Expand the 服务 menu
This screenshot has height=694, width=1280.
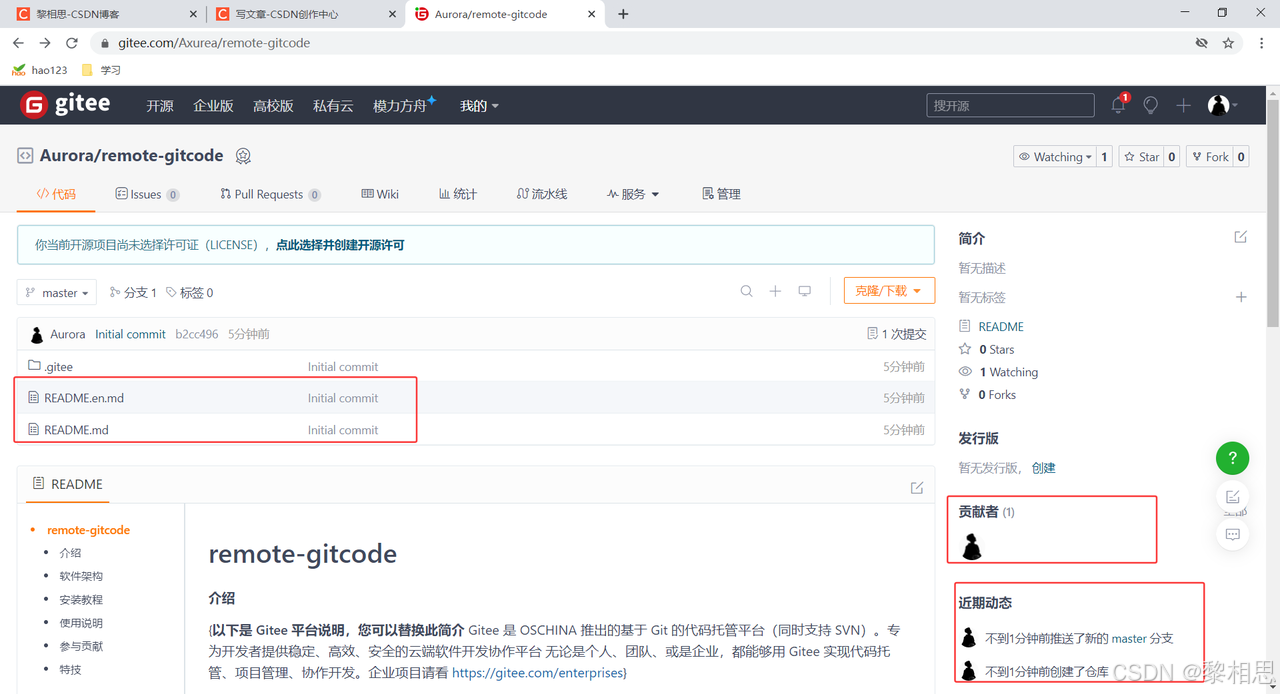tap(633, 194)
